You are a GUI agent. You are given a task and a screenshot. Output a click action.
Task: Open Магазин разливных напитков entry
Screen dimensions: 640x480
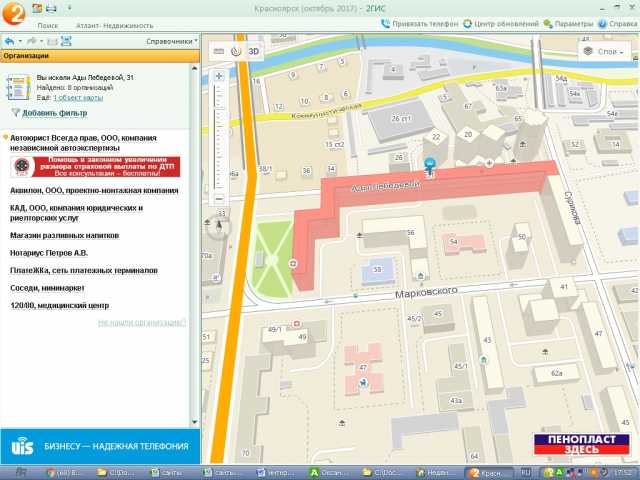(x=64, y=236)
